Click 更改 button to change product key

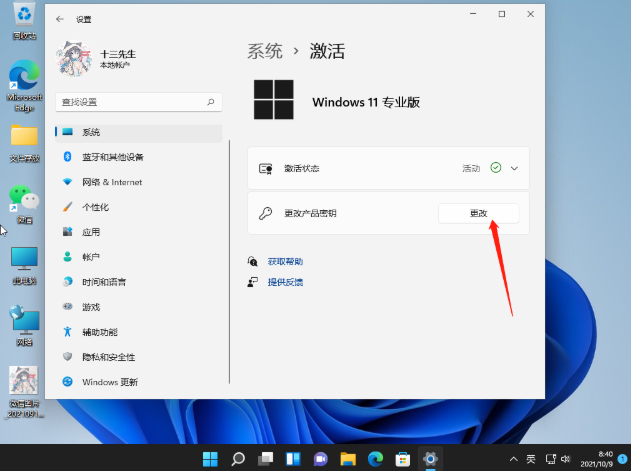tap(478, 214)
